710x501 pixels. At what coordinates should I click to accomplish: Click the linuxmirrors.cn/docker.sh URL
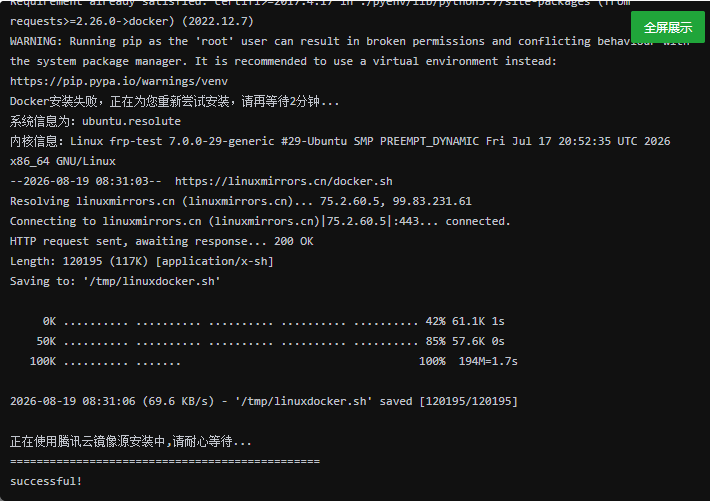(x=283, y=181)
